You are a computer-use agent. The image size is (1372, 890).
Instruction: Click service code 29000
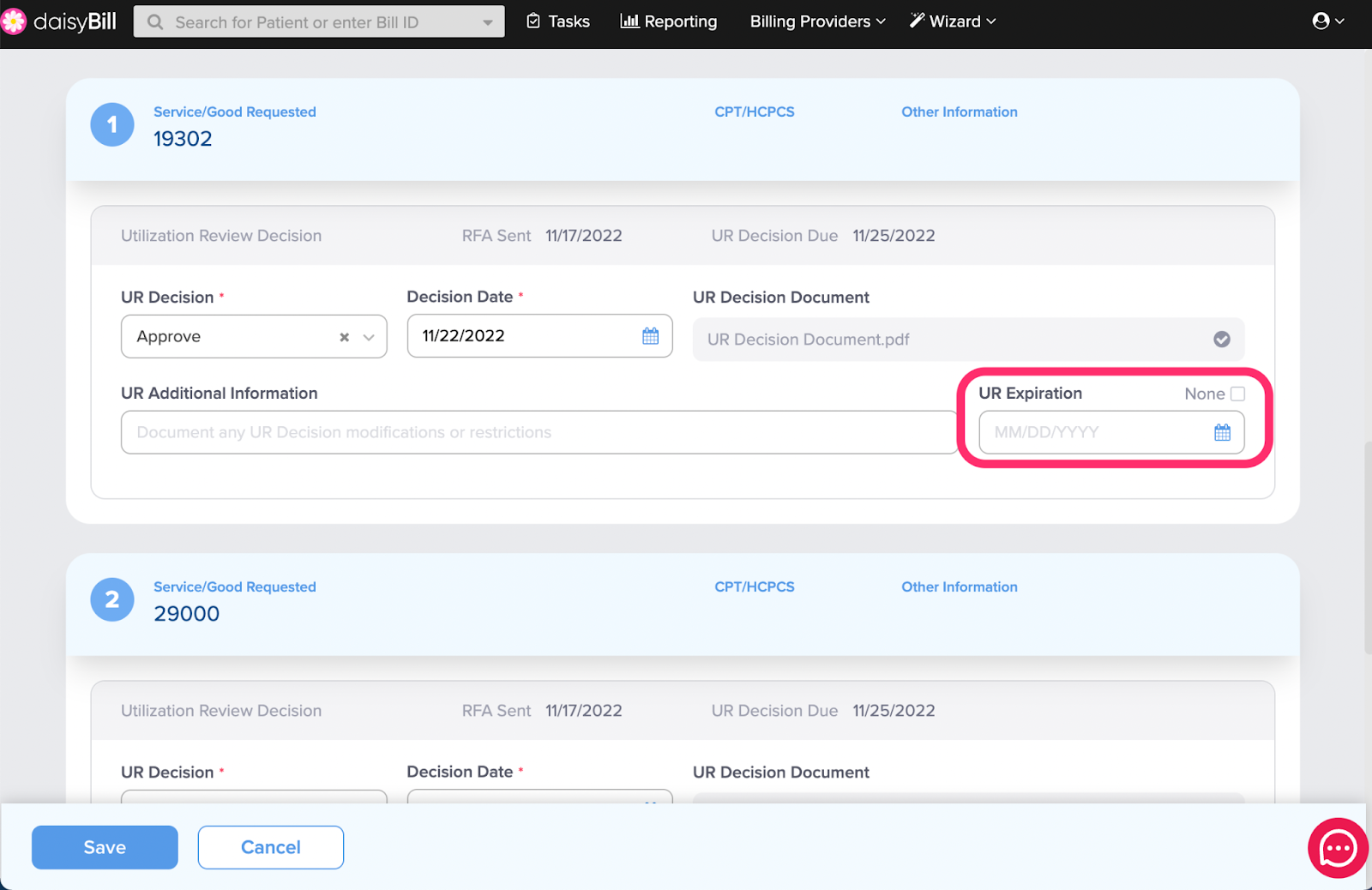point(186,614)
